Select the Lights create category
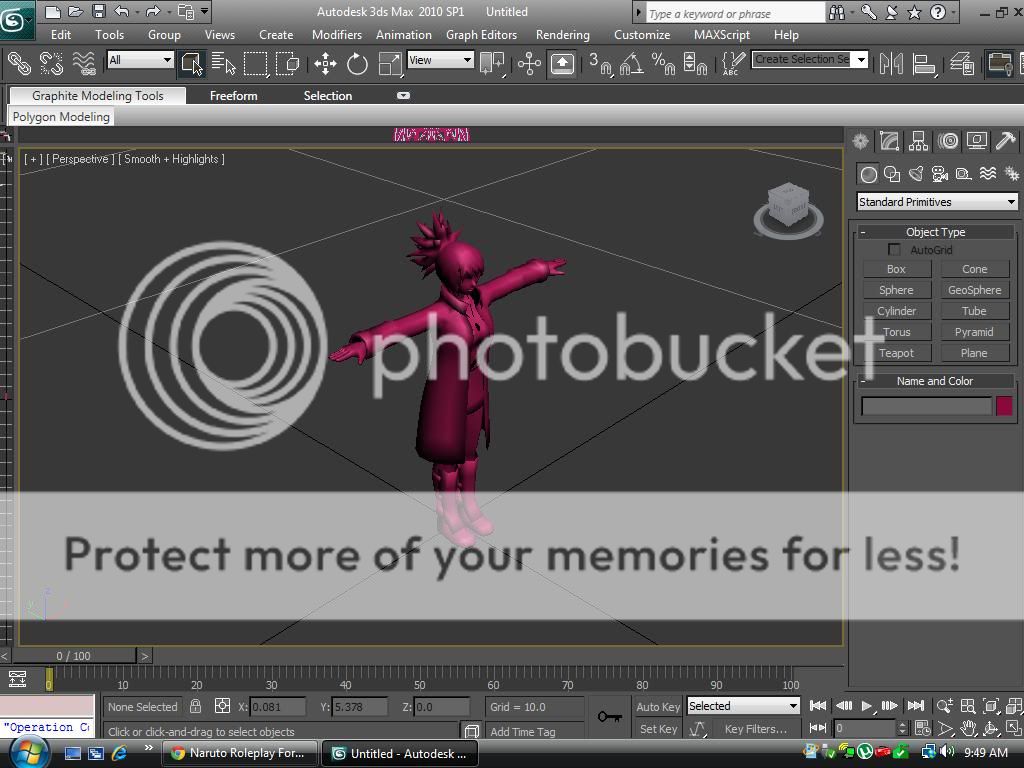The height and width of the screenshot is (768, 1024). click(916, 174)
